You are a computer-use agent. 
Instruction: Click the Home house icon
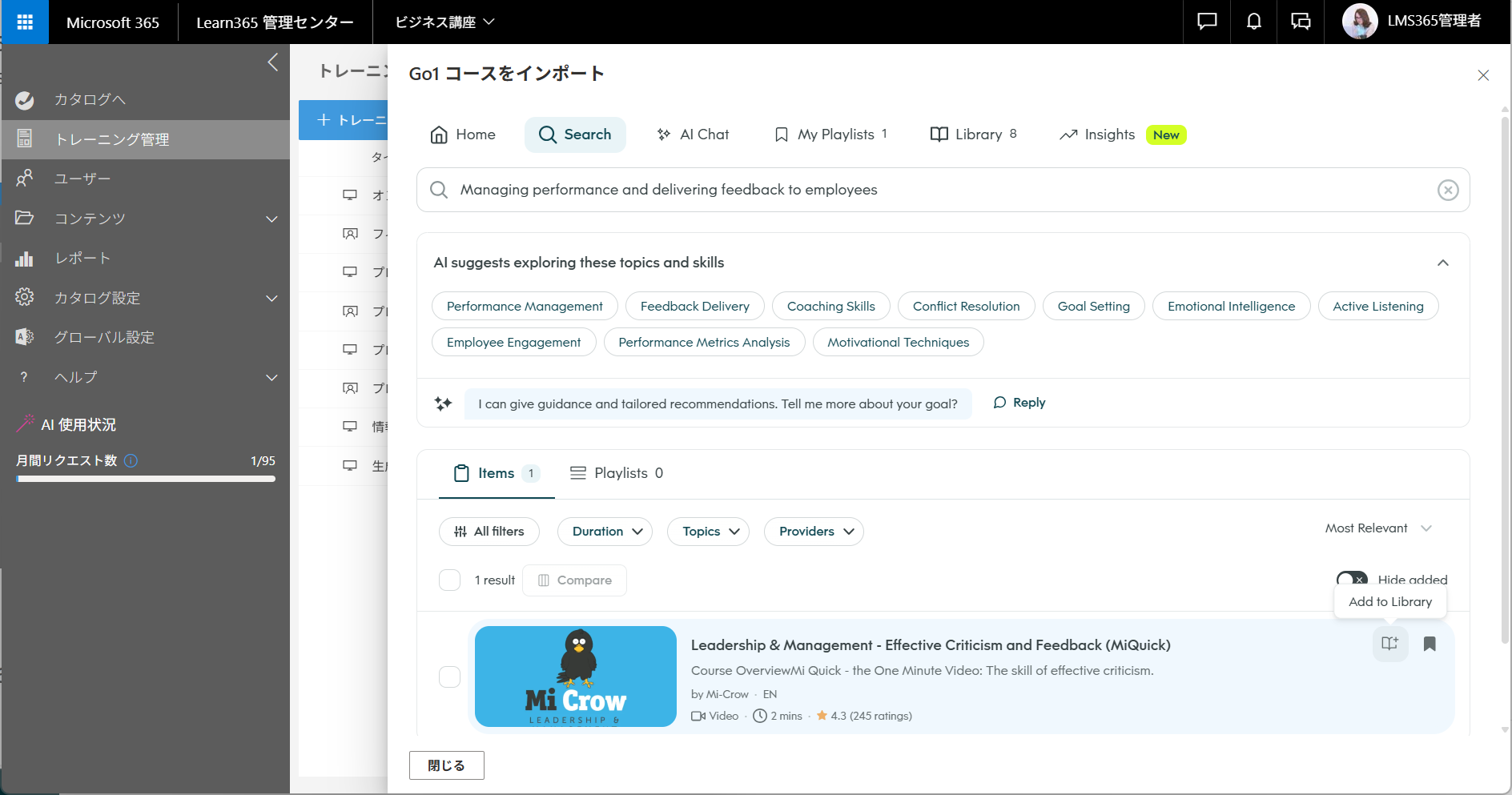pyautogui.click(x=439, y=135)
